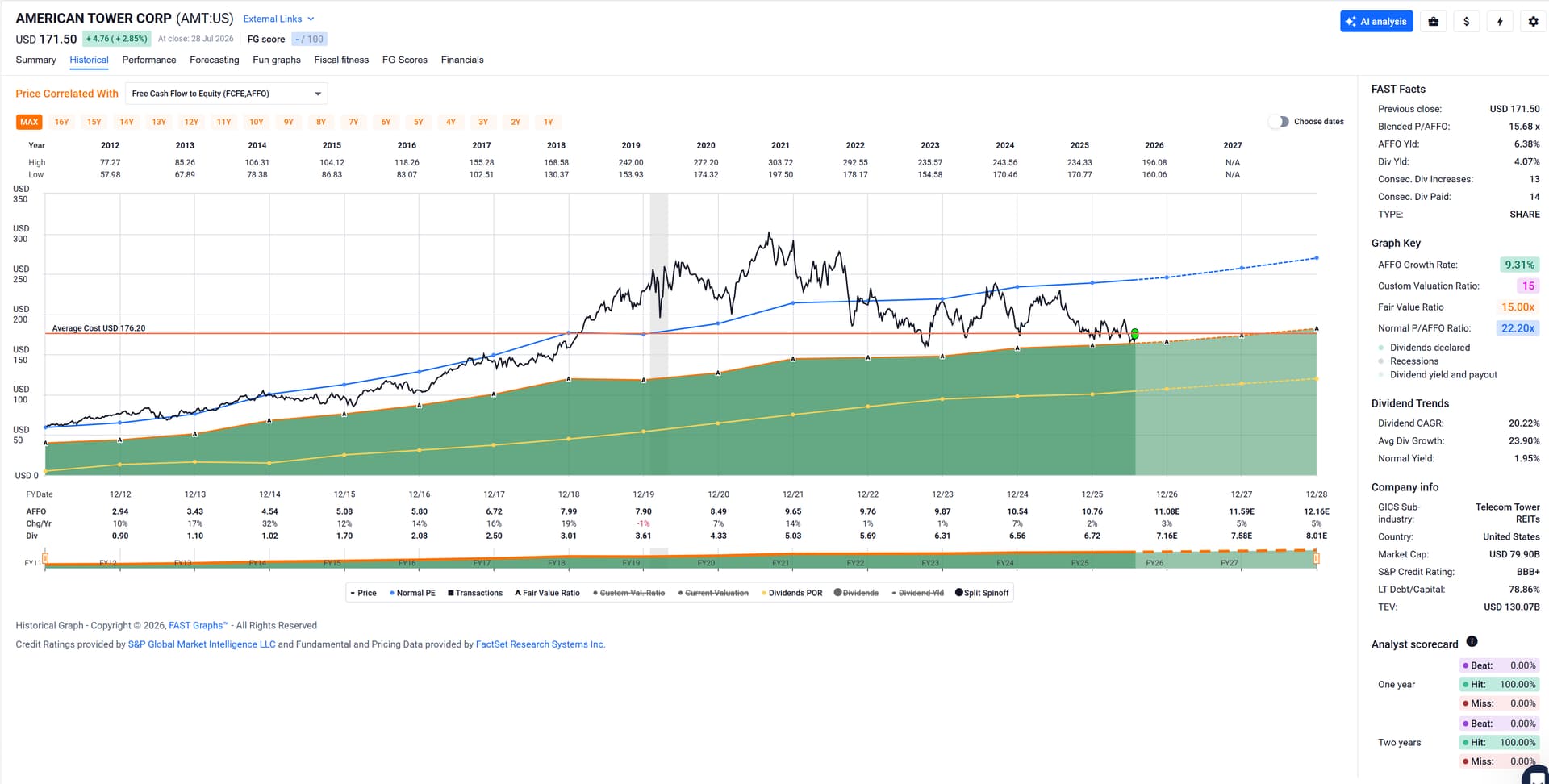Click the one-year Miss 0.00% badge
Viewport: 1549px width, 784px height.
coord(1499,703)
